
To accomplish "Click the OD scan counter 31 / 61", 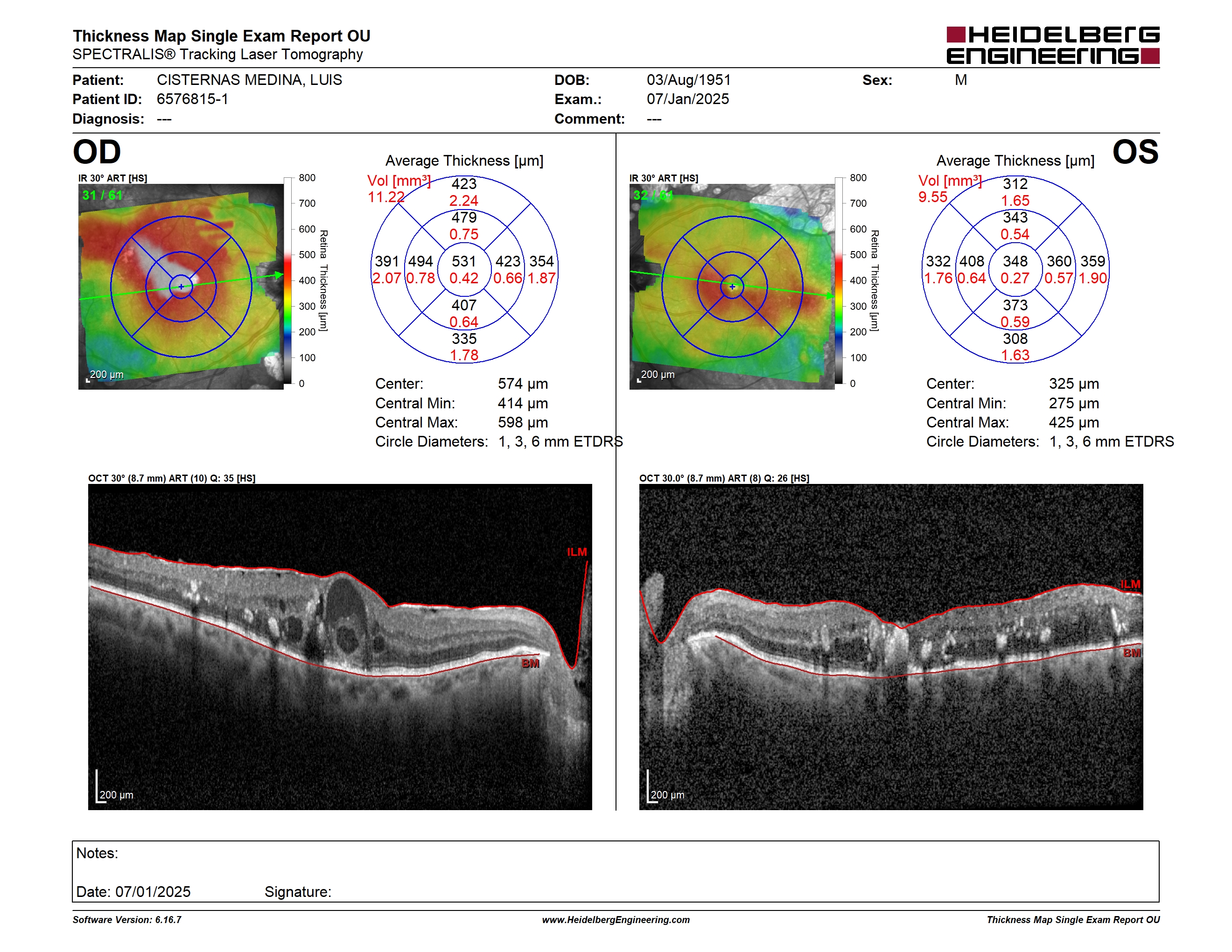I will pyautogui.click(x=102, y=195).
